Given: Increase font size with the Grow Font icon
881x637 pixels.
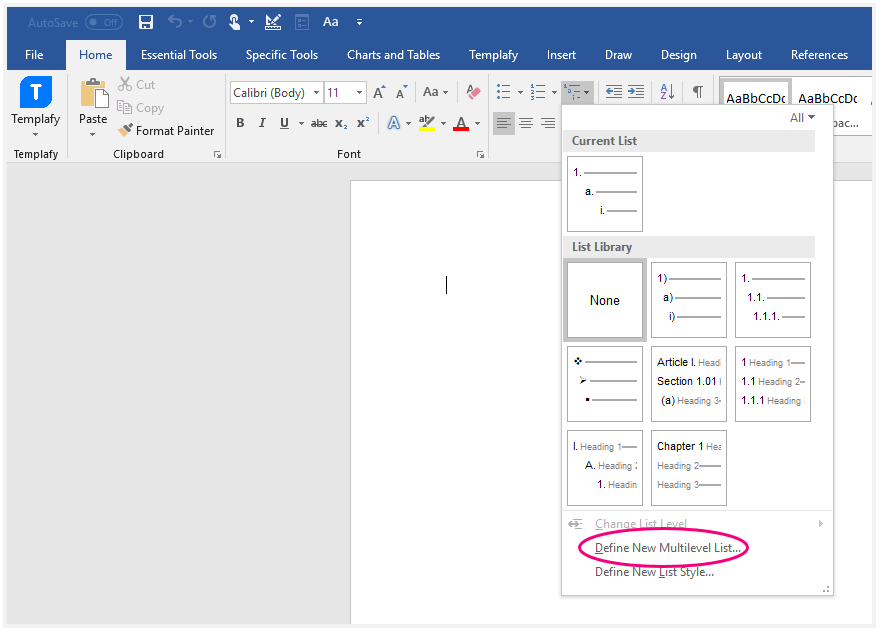Looking at the screenshot, I should (379, 92).
